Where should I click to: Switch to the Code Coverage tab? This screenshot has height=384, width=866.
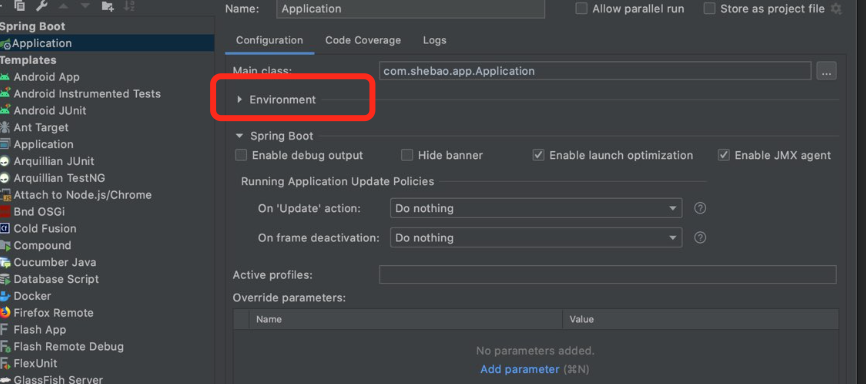point(363,40)
